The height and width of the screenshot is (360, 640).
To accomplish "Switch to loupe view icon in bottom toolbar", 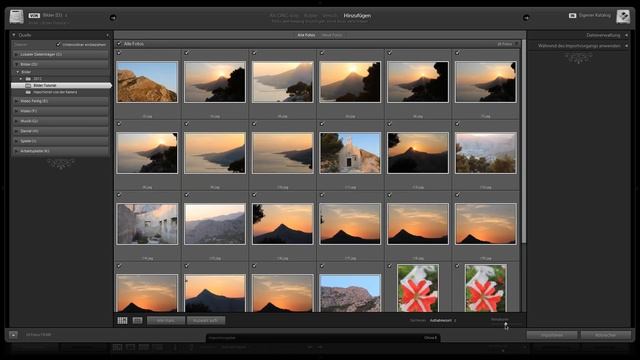I will [x=137, y=321].
